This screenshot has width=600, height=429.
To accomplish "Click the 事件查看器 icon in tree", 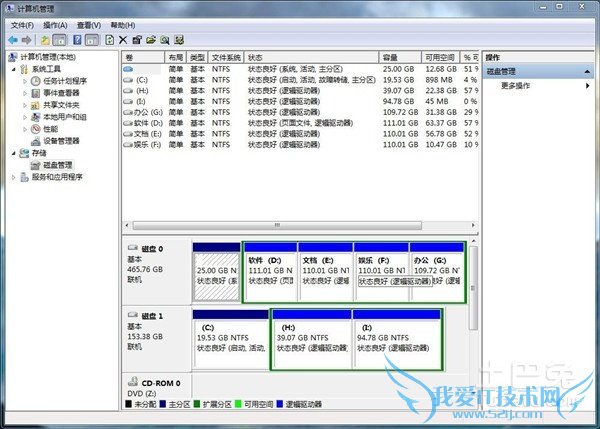I will click(x=36, y=93).
